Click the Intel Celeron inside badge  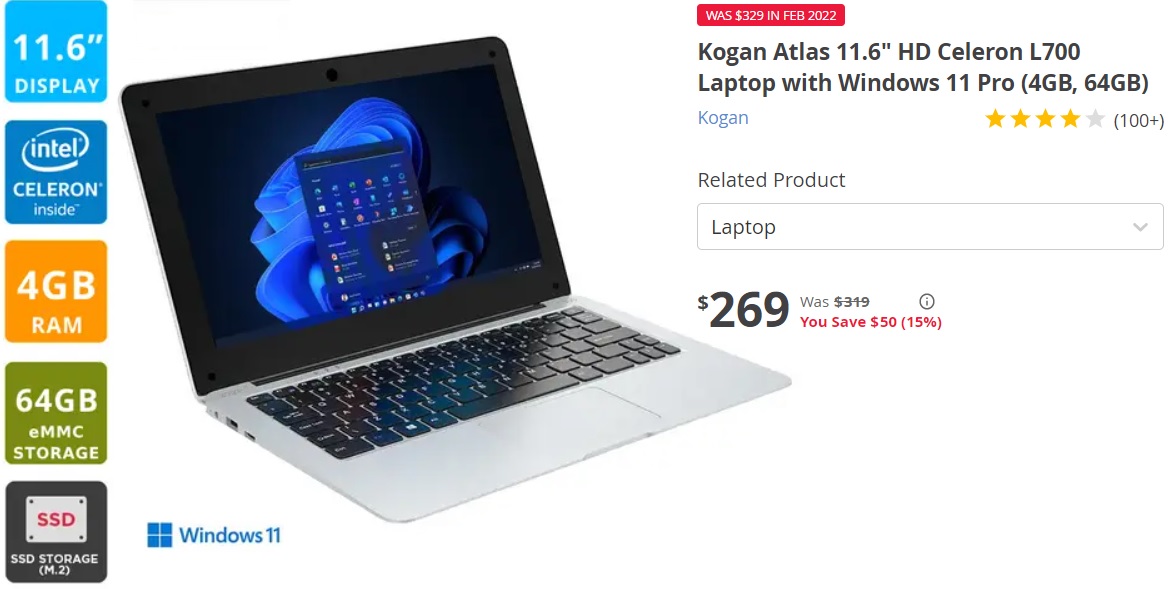pos(56,172)
